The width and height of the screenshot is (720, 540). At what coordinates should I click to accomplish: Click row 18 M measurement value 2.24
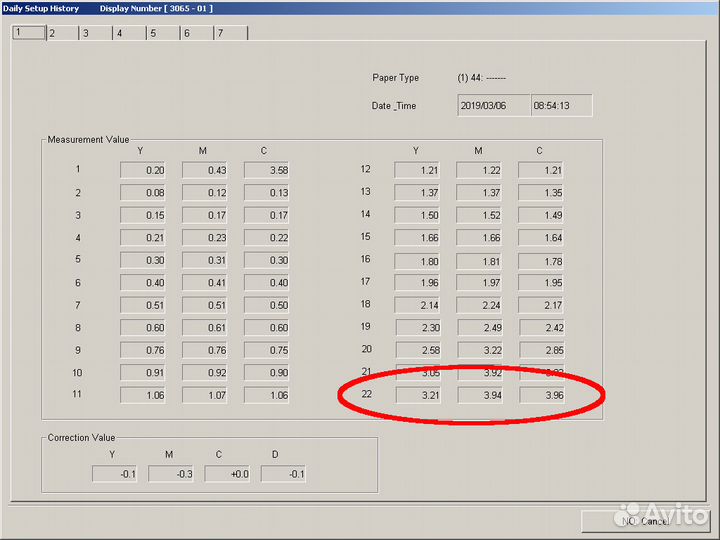[478, 305]
